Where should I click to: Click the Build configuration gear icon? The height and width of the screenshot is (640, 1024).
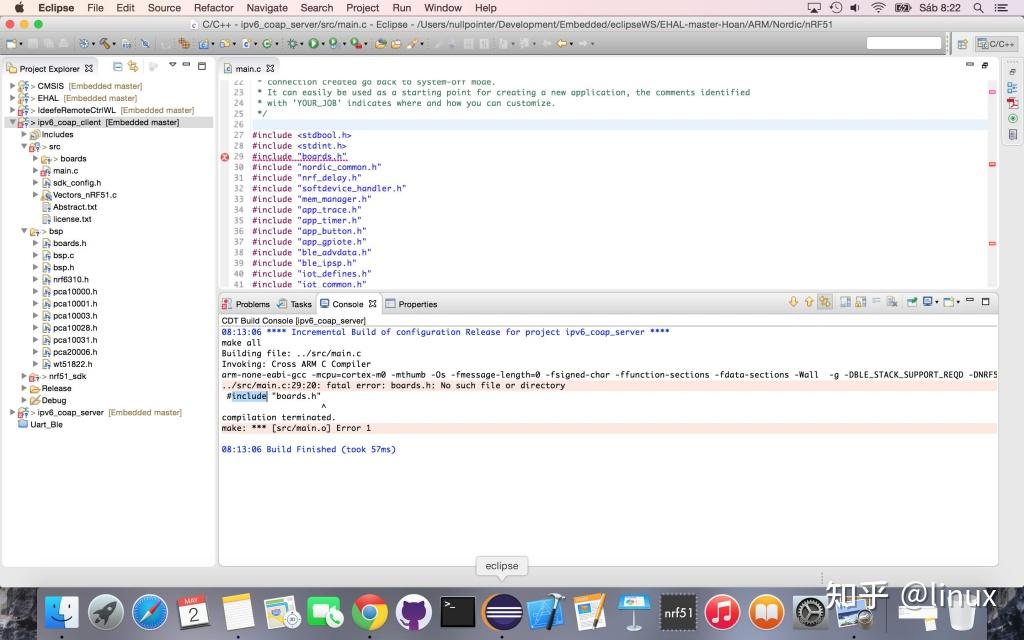(x=84, y=44)
